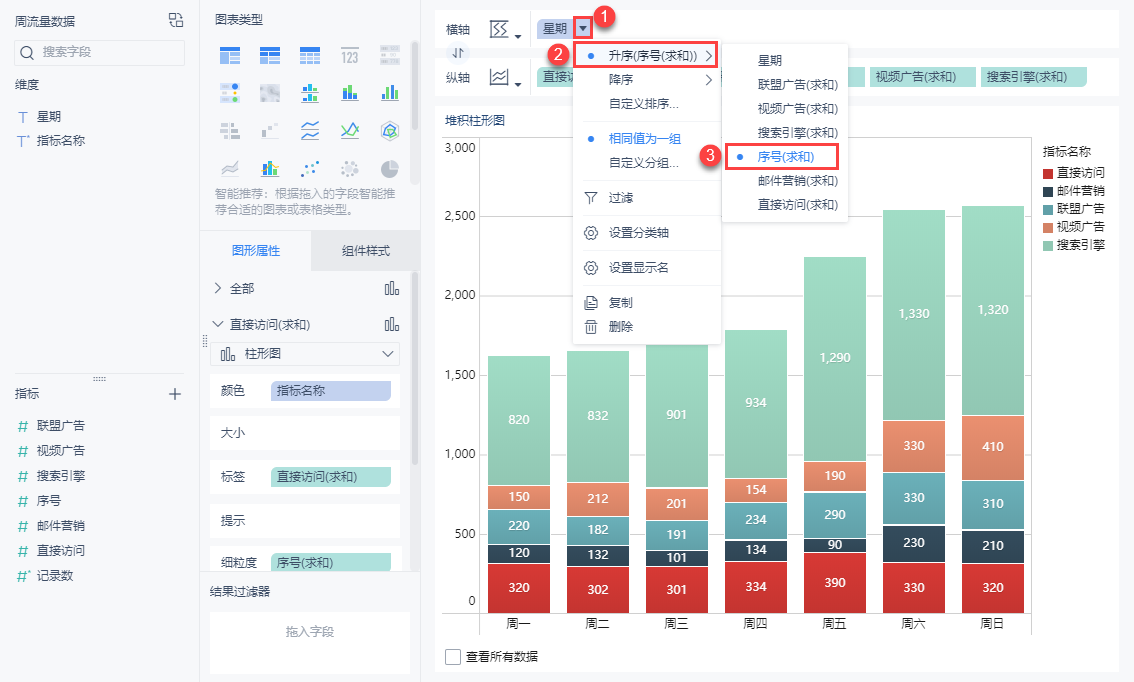
Task: Click the bar icon beside 直接访问(求和)
Action: coord(391,325)
